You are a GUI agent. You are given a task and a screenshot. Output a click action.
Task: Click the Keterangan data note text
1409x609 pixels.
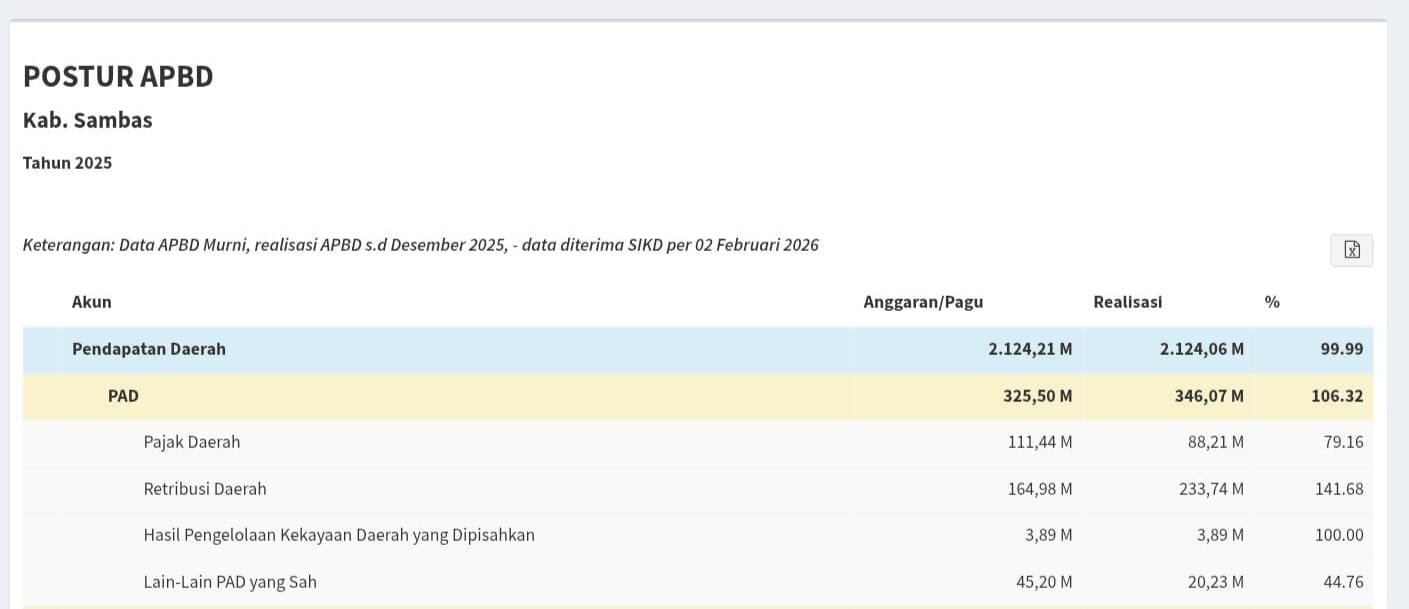(x=420, y=245)
